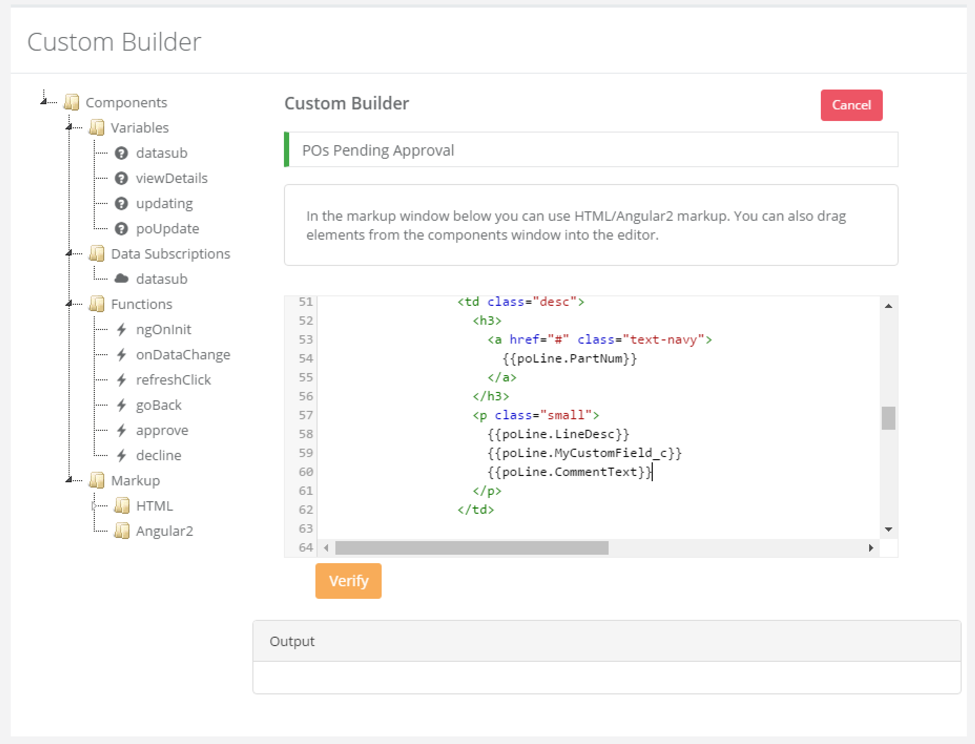The image size is (975, 744).
Task: Click the lightning icon next to decline
Action: [122, 456]
